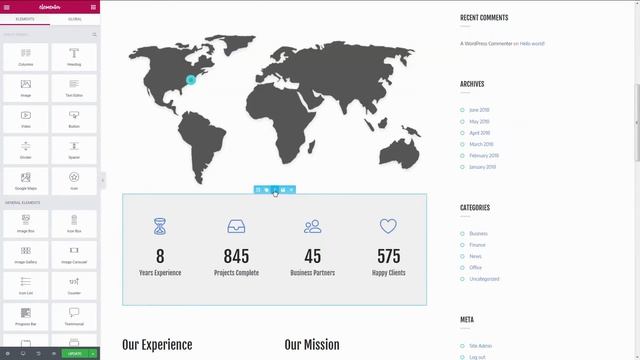Click the section columns handle icon
Screen dimensions: 640x360
click(x=258, y=190)
